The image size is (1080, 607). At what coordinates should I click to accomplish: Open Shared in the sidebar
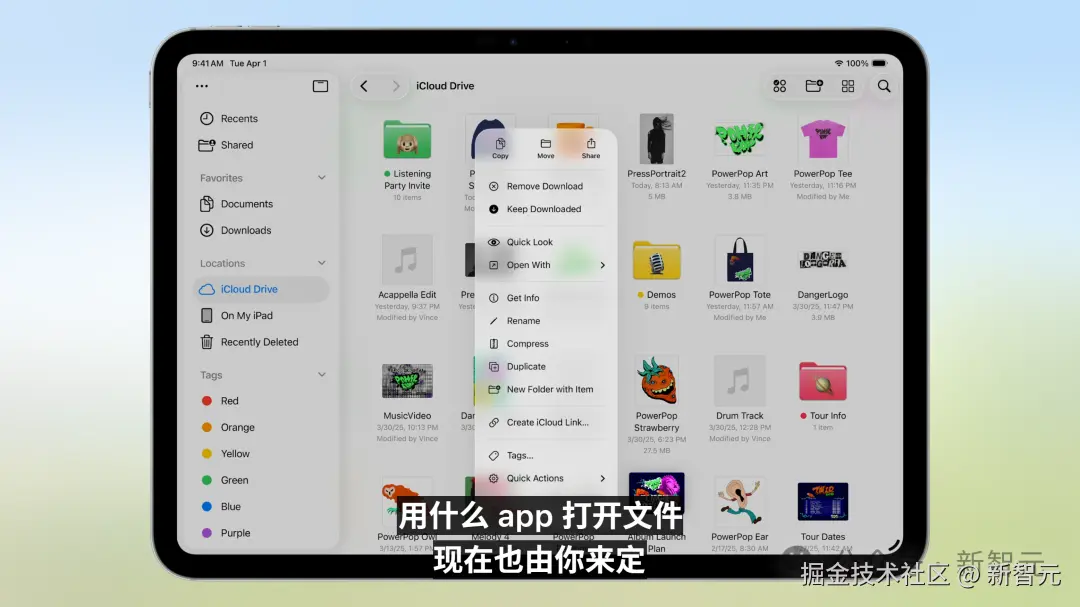coord(262,145)
